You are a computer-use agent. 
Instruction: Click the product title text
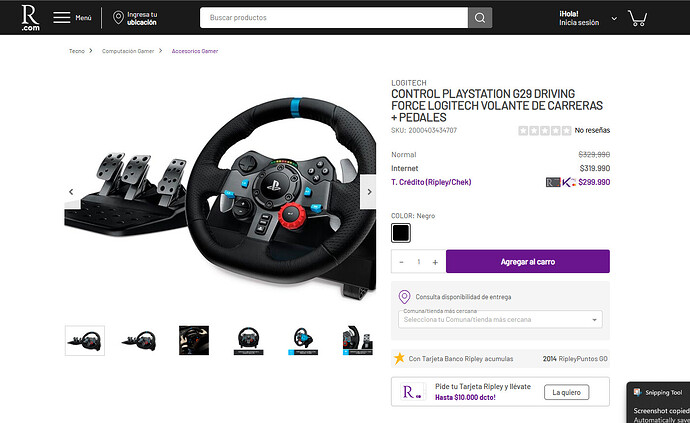497,106
